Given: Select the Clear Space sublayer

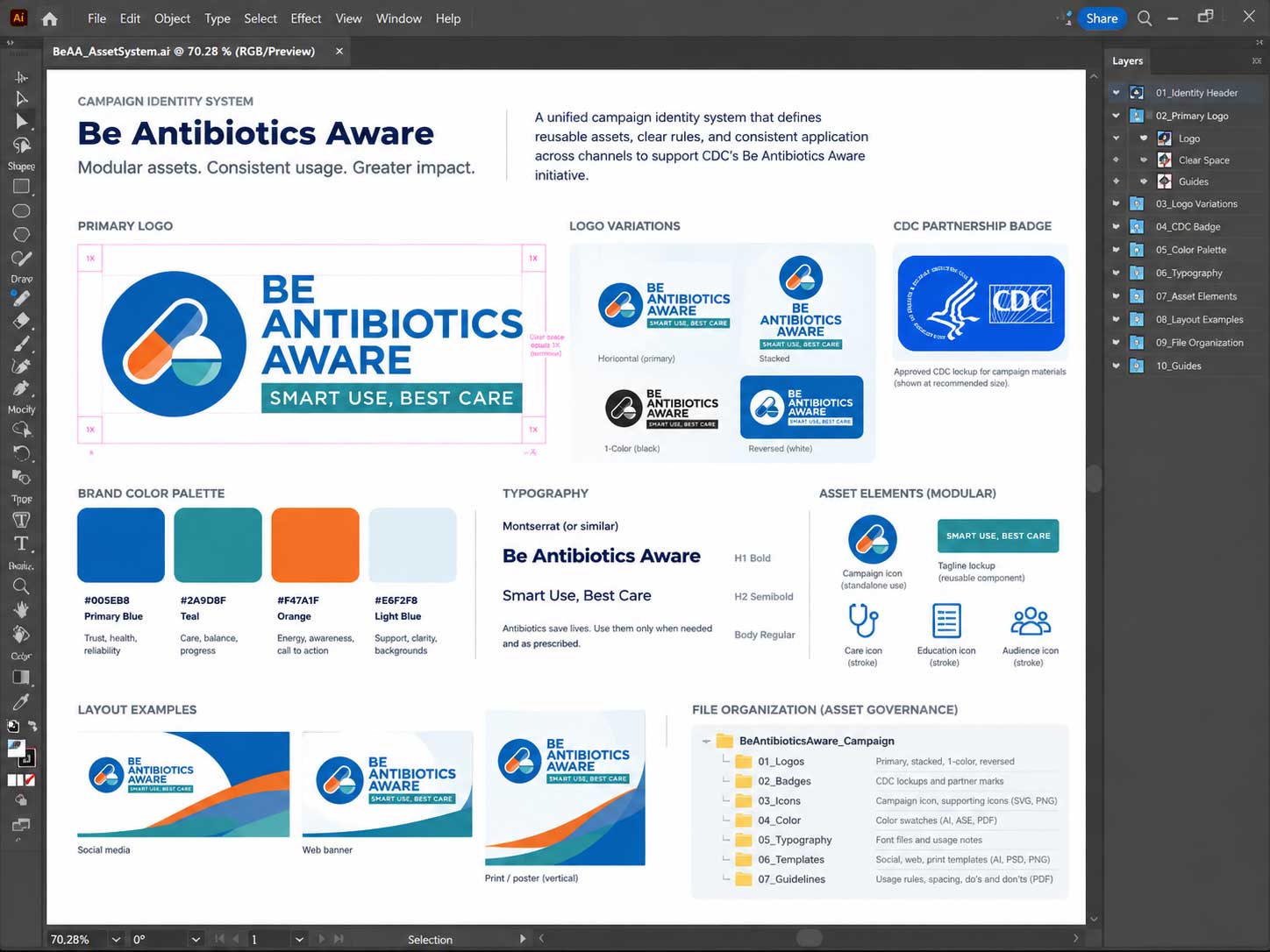Looking at the screenshot, I should [x=1204, y=160].
